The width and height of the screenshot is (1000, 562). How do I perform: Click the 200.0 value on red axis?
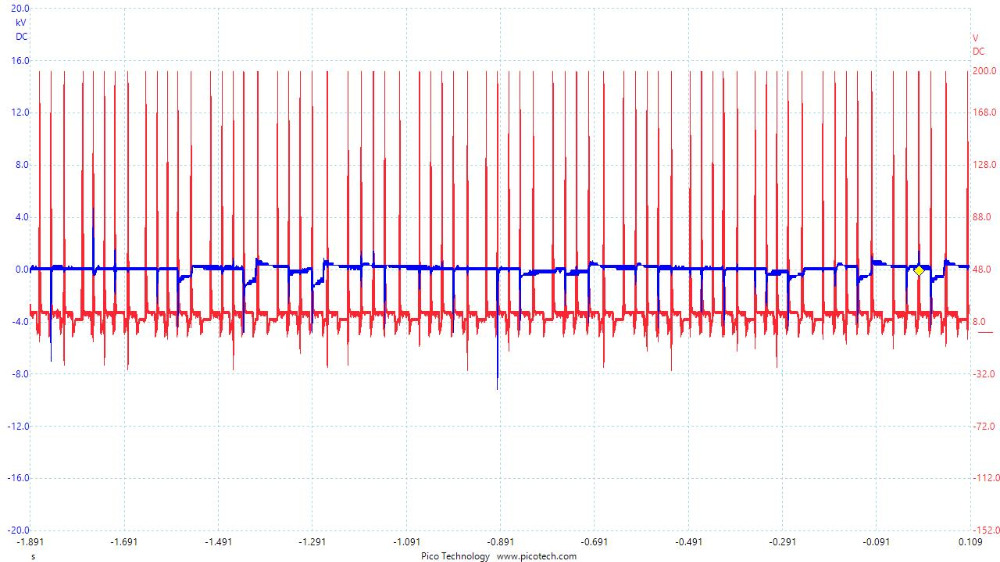984,71
